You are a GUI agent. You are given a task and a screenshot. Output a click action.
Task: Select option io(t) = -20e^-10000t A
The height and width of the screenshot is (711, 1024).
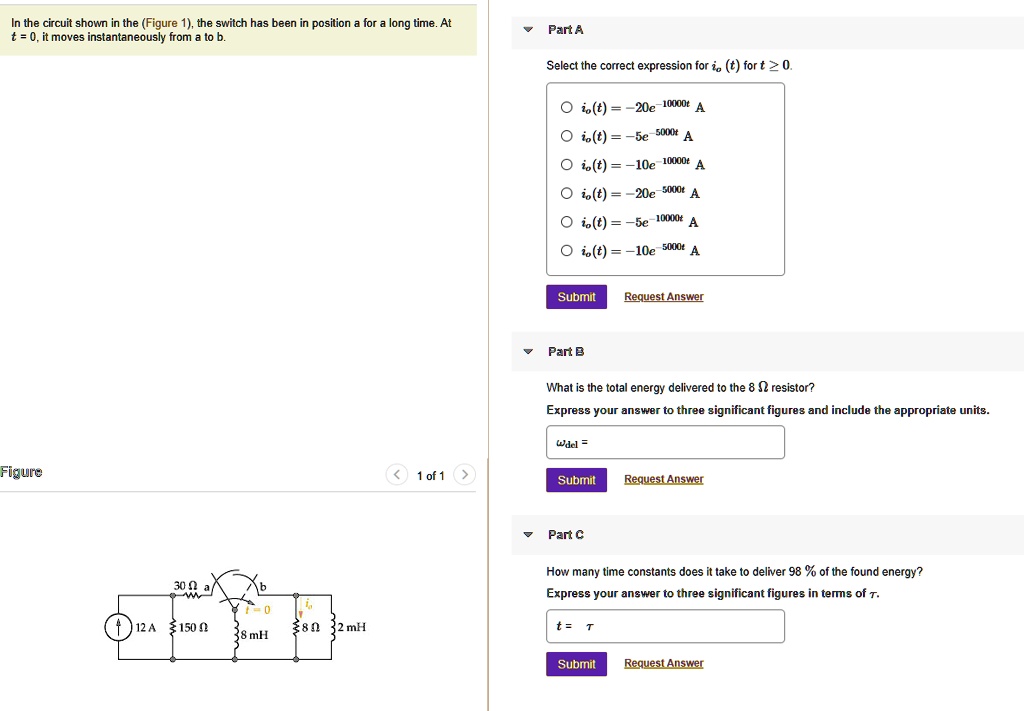[x=567, y=107]
